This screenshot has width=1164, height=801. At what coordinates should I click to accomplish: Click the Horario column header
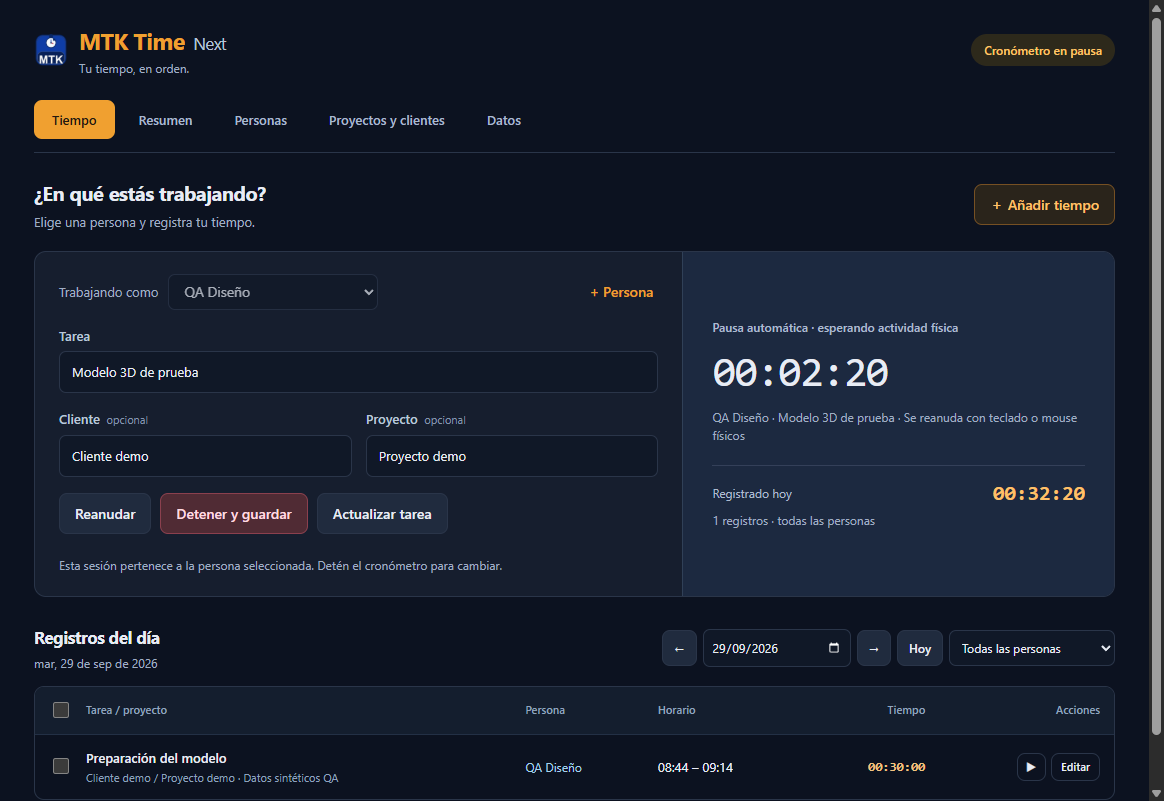point(676,710)
